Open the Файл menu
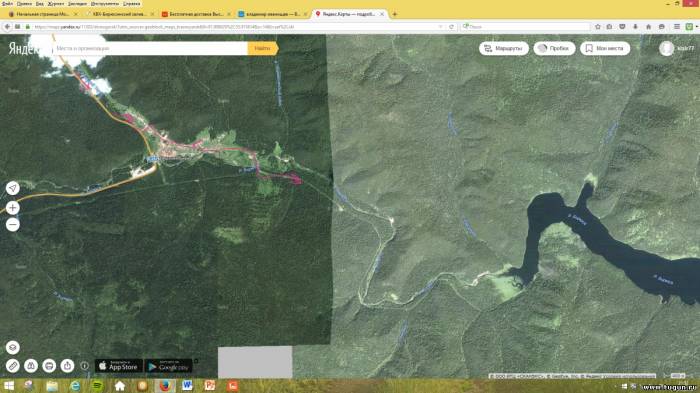 coord(7,4)
